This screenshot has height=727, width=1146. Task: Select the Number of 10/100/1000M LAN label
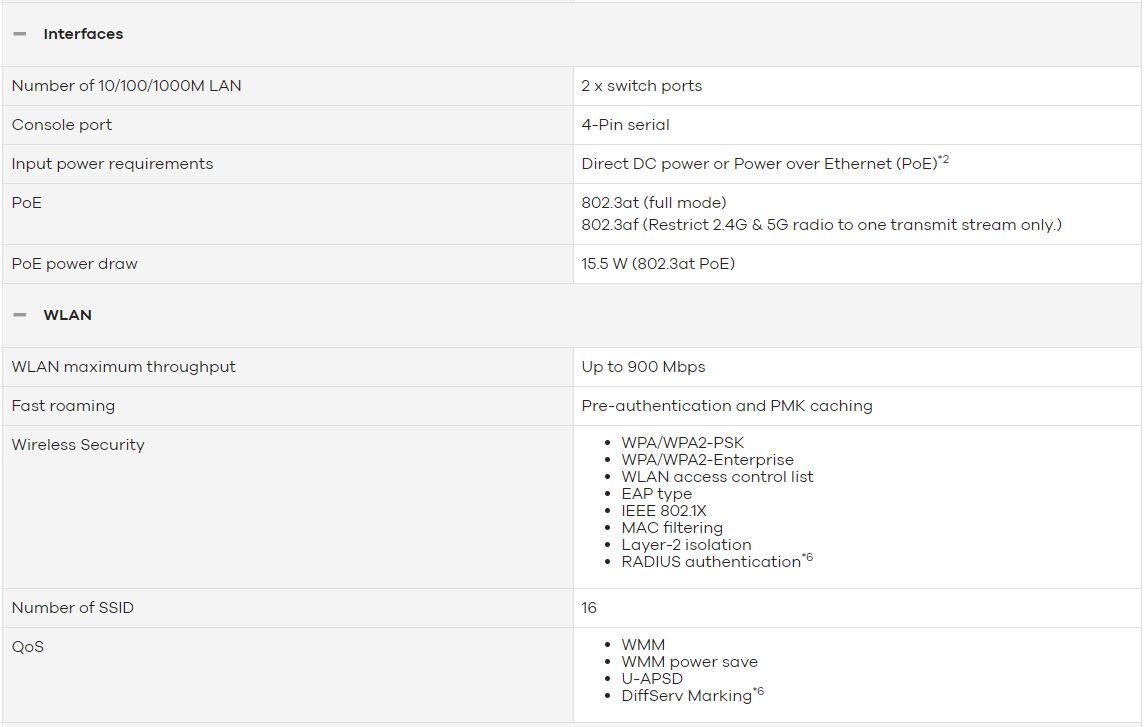126,85
